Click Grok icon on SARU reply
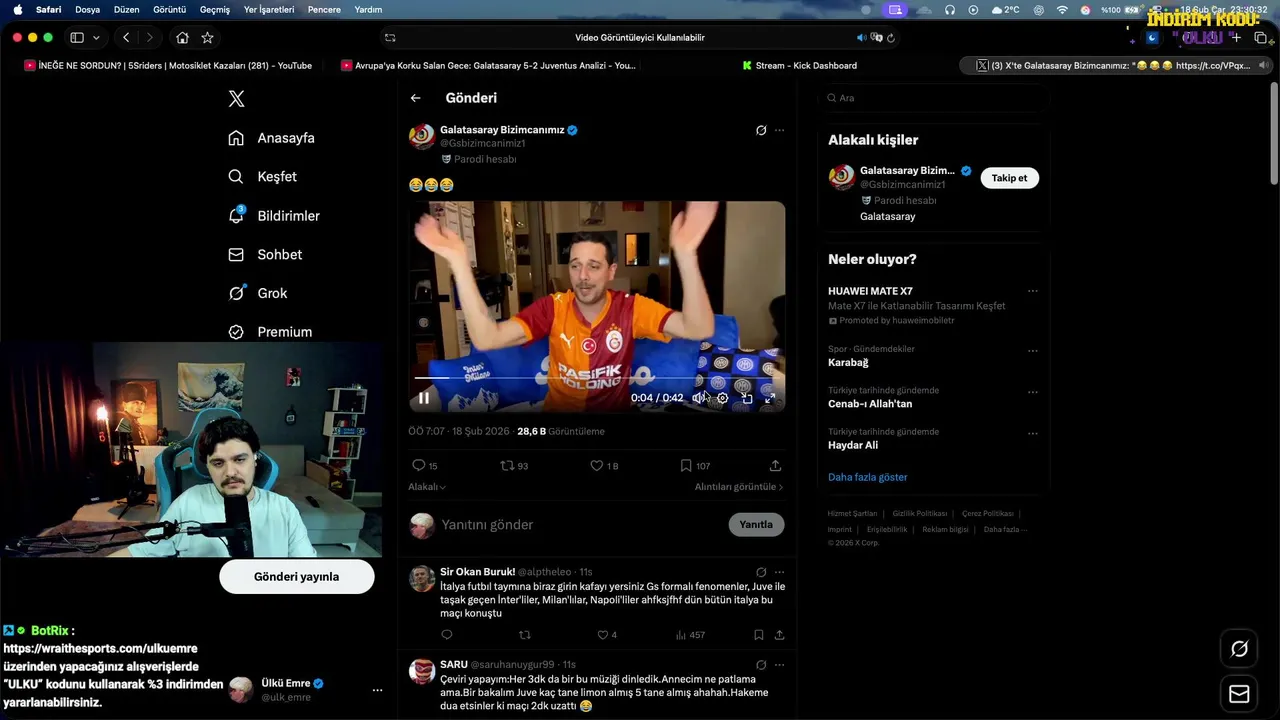Viewport: 1280px width, 720px height. pyautogui.click(x=761, y=665)
